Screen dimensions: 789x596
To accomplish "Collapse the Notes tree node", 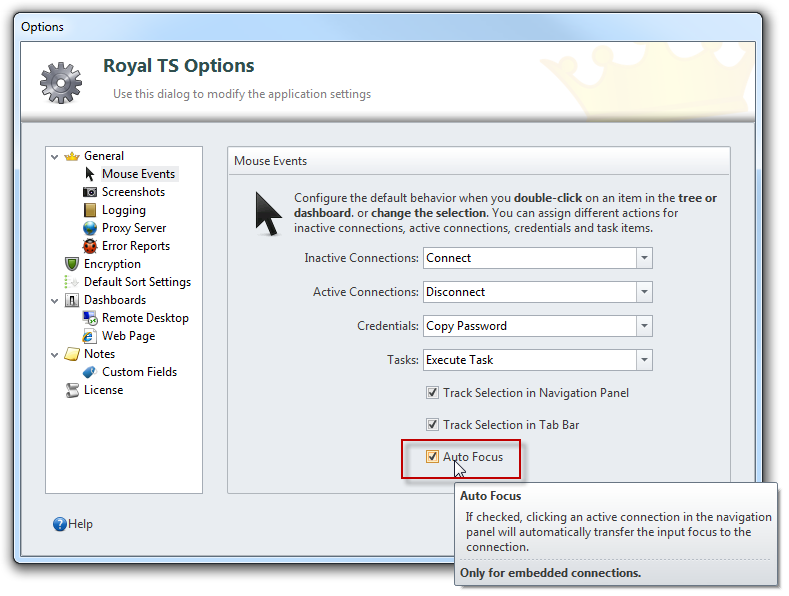I will tap(54, 355).
